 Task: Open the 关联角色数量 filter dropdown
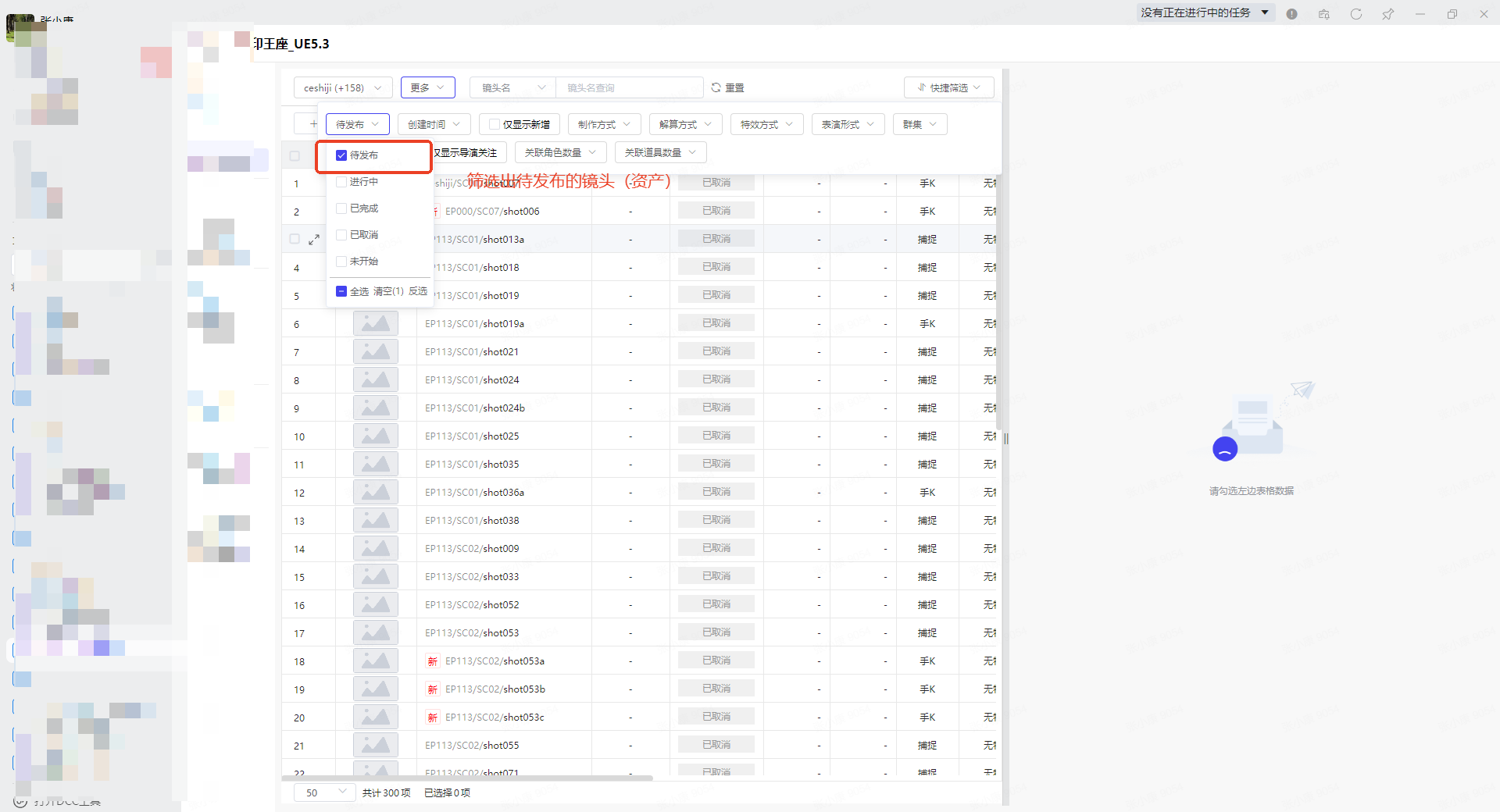560,152
